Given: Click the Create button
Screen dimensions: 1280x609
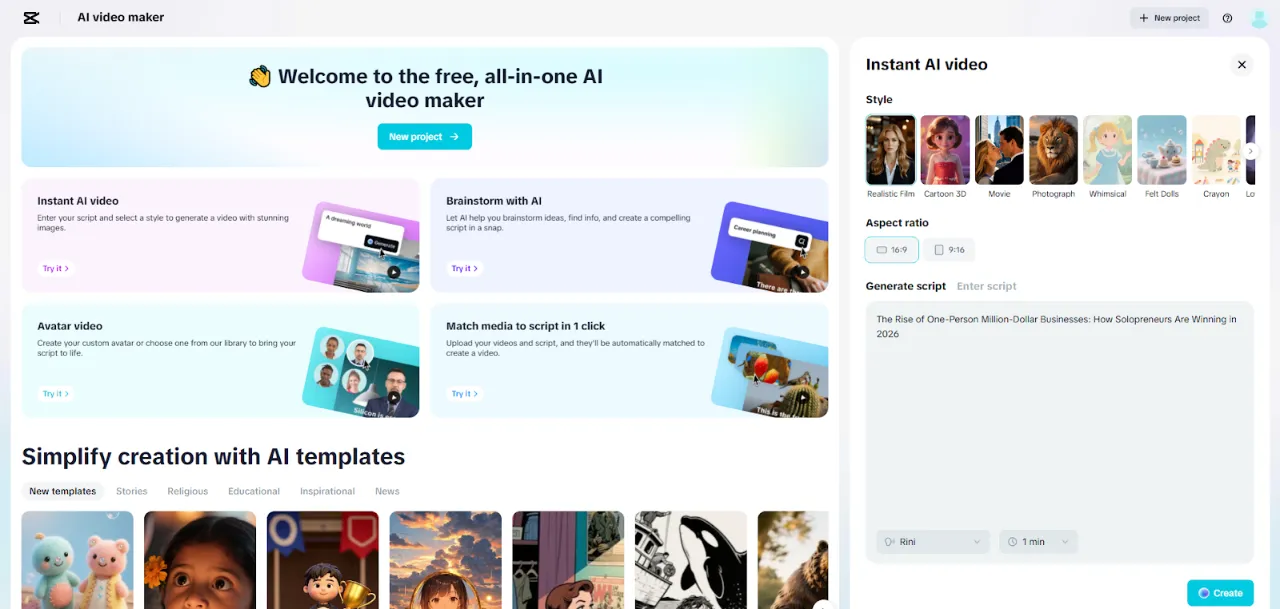Looking at the screenshot, I should coord(1220,592).
